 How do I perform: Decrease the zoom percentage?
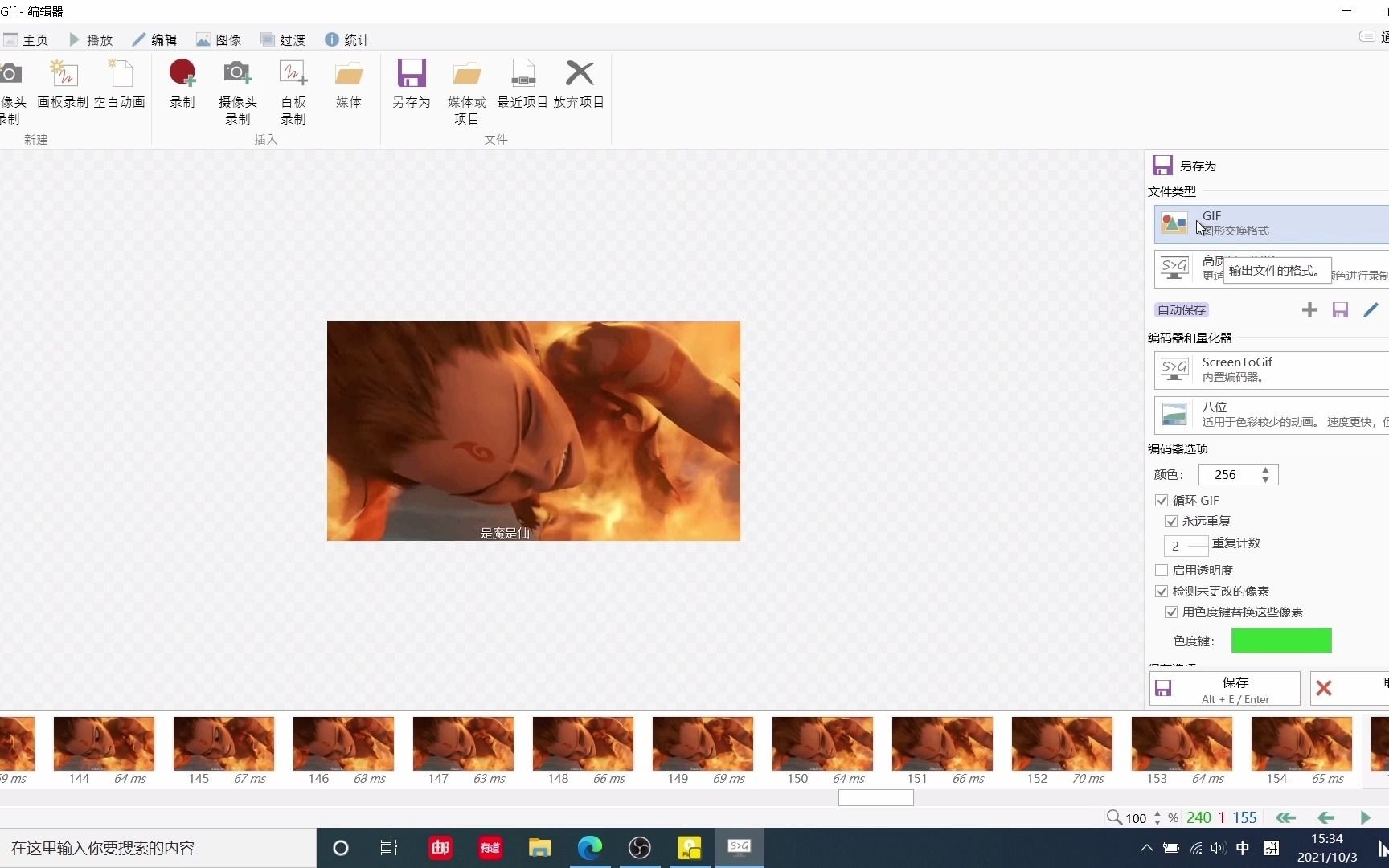click(x=1157, y=822)
